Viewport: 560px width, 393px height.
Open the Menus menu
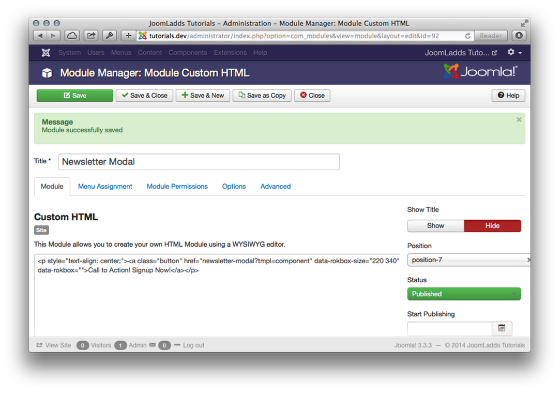click(x=121, y=53)
